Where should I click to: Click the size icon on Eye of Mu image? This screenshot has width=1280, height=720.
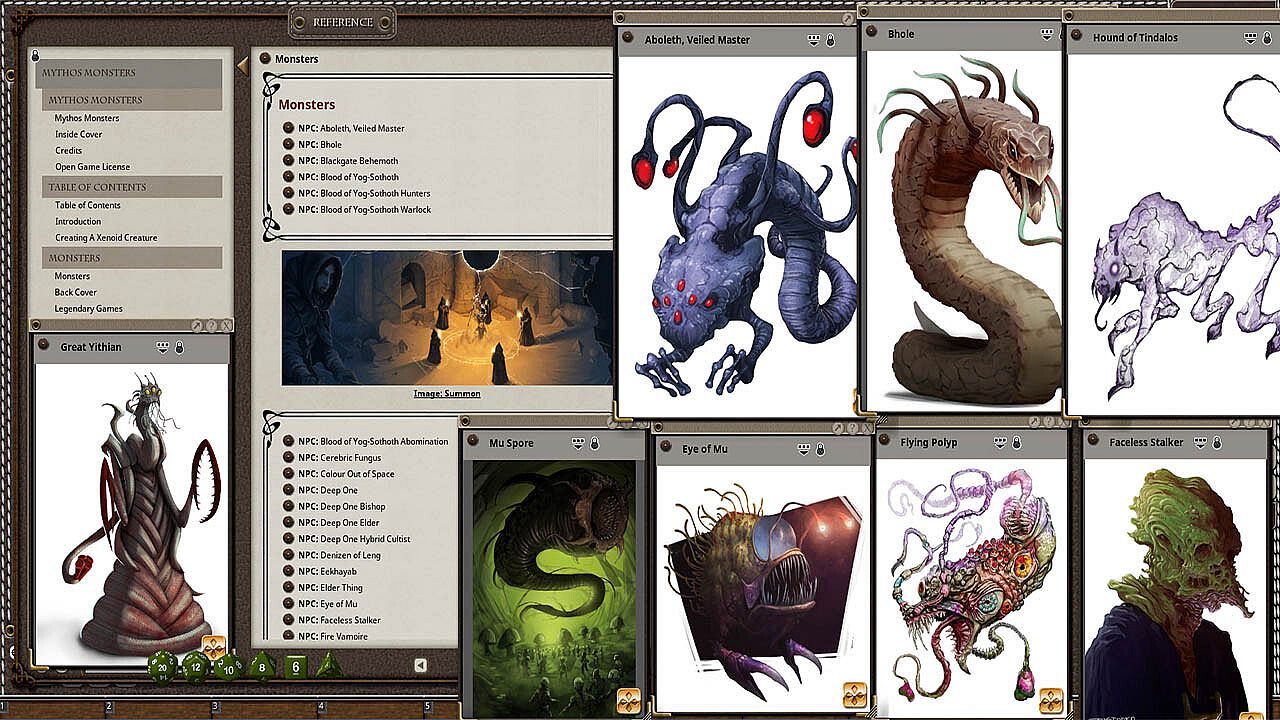[x=854, y=695]
